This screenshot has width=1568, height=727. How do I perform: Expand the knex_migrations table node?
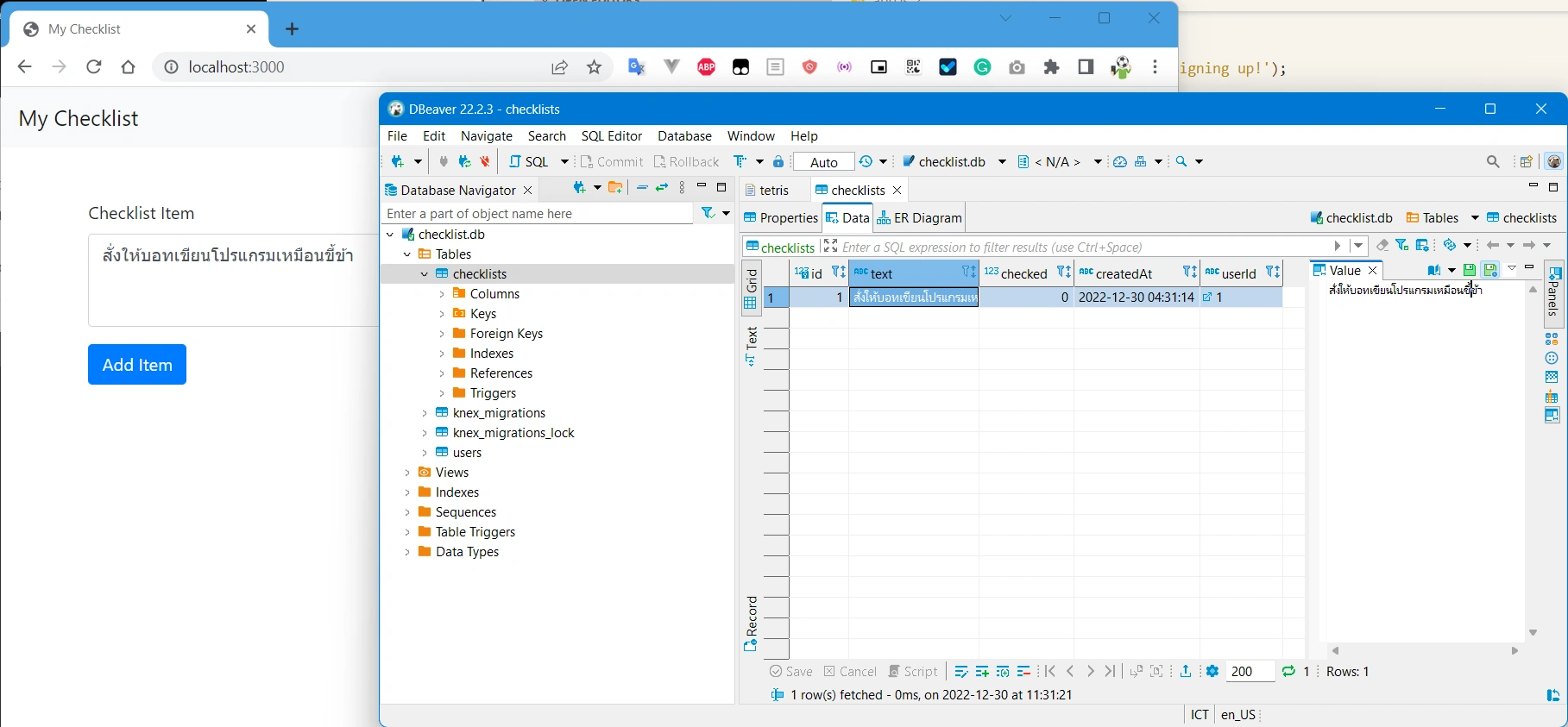point(425,413)
